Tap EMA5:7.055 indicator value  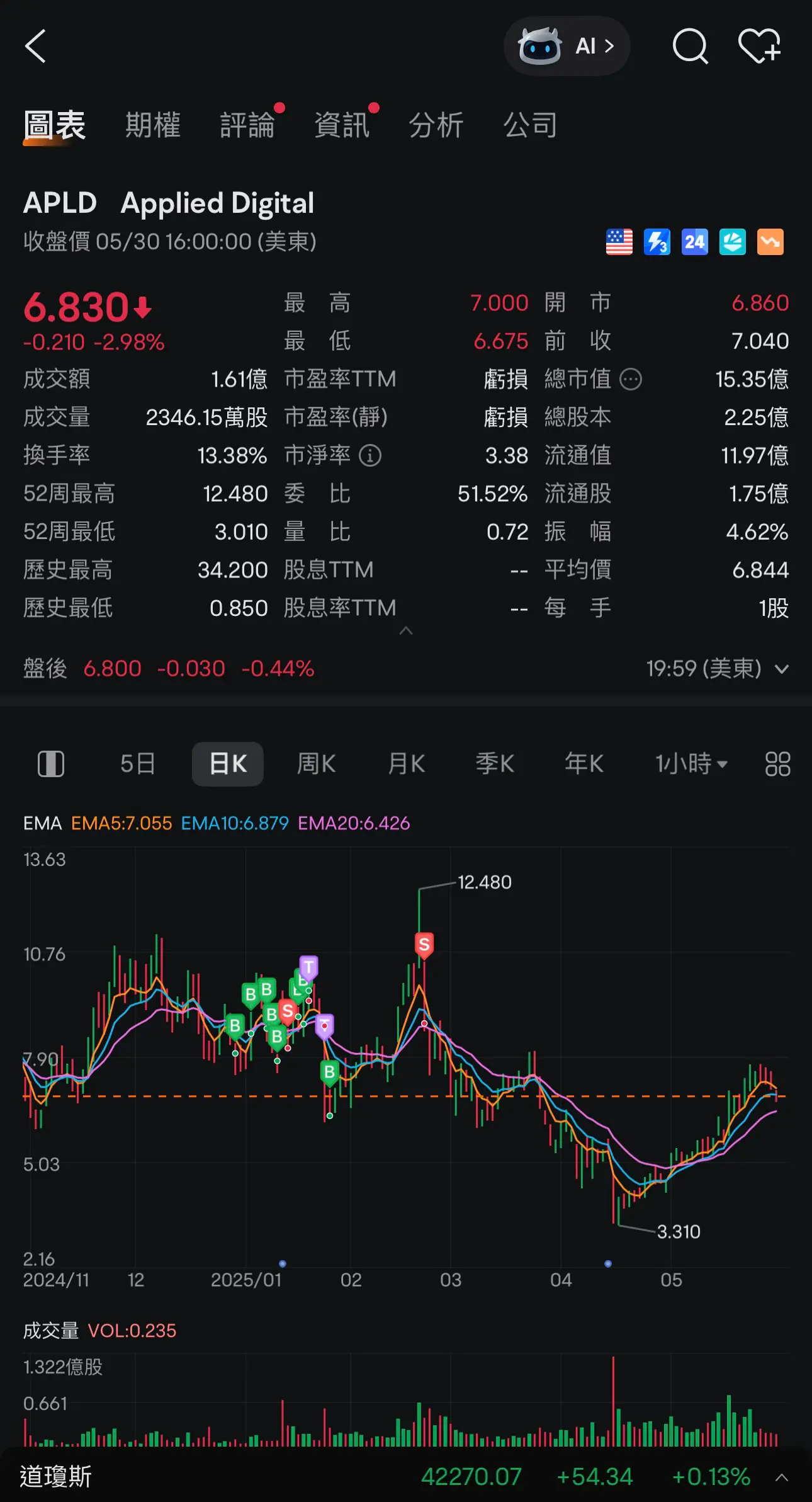pos(121,823)
